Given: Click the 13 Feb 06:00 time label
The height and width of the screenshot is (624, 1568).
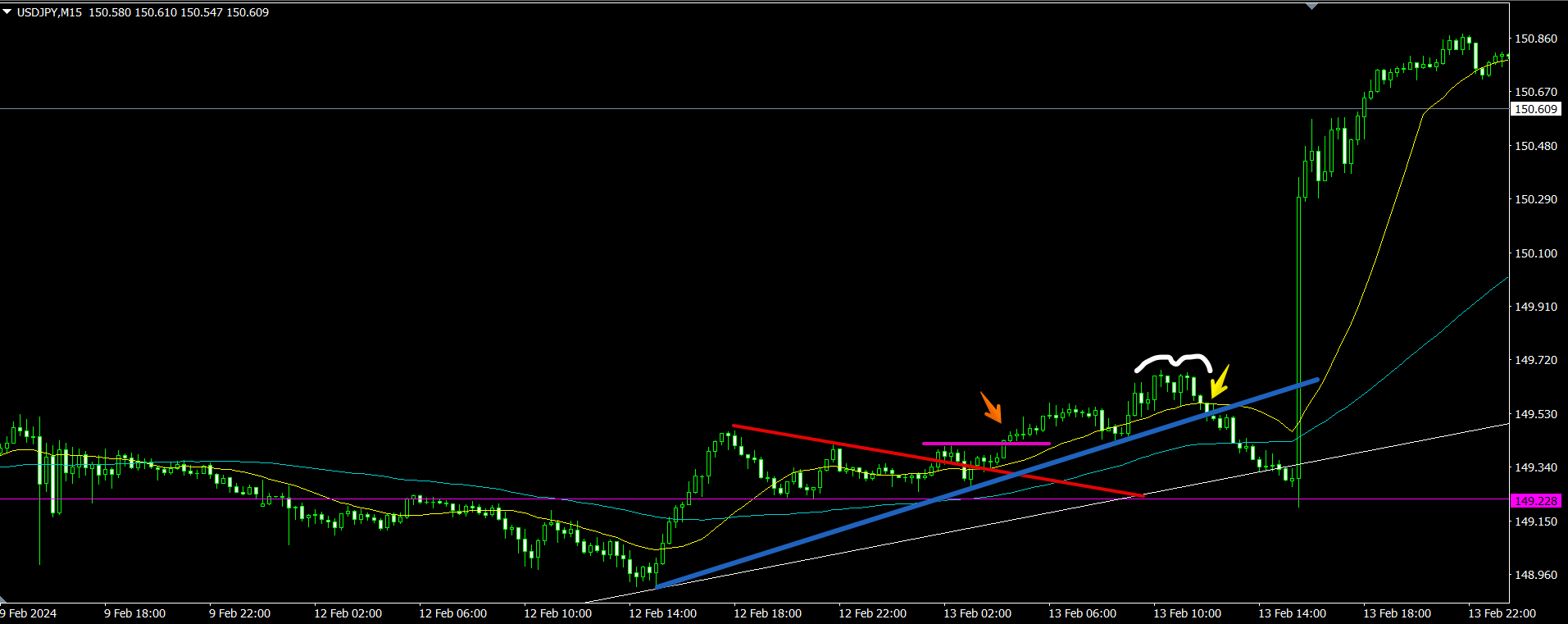Looking at the screenshot, I should click(x=1083, y=613).
